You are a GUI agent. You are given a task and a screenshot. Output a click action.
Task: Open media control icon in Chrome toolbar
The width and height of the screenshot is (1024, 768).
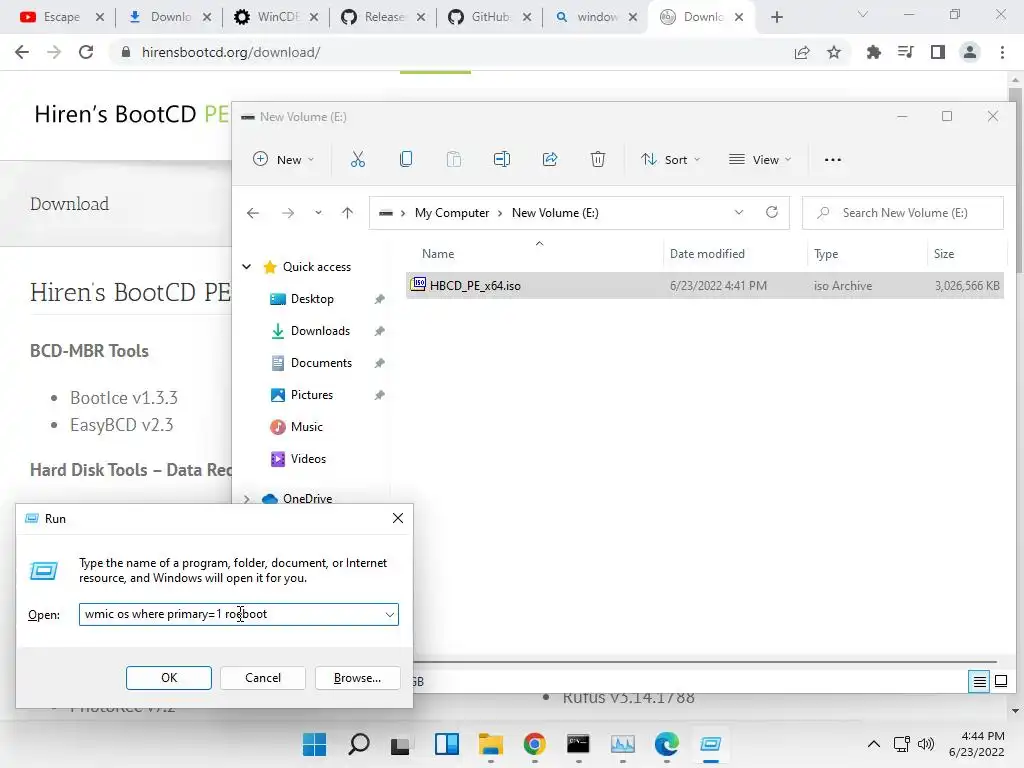click(x=905, y=52)
